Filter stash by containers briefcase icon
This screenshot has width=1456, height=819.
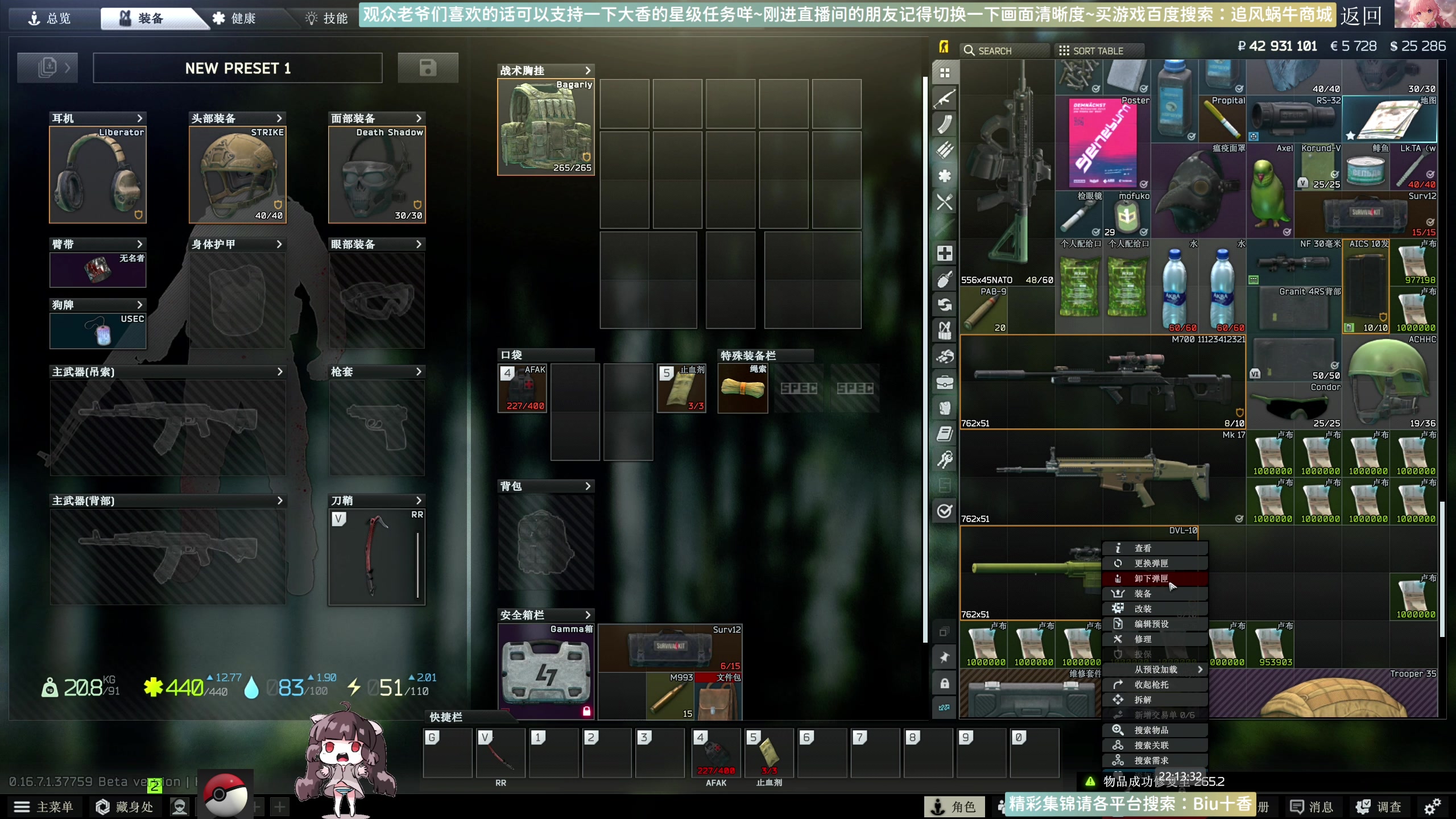(x=944, y=382)
